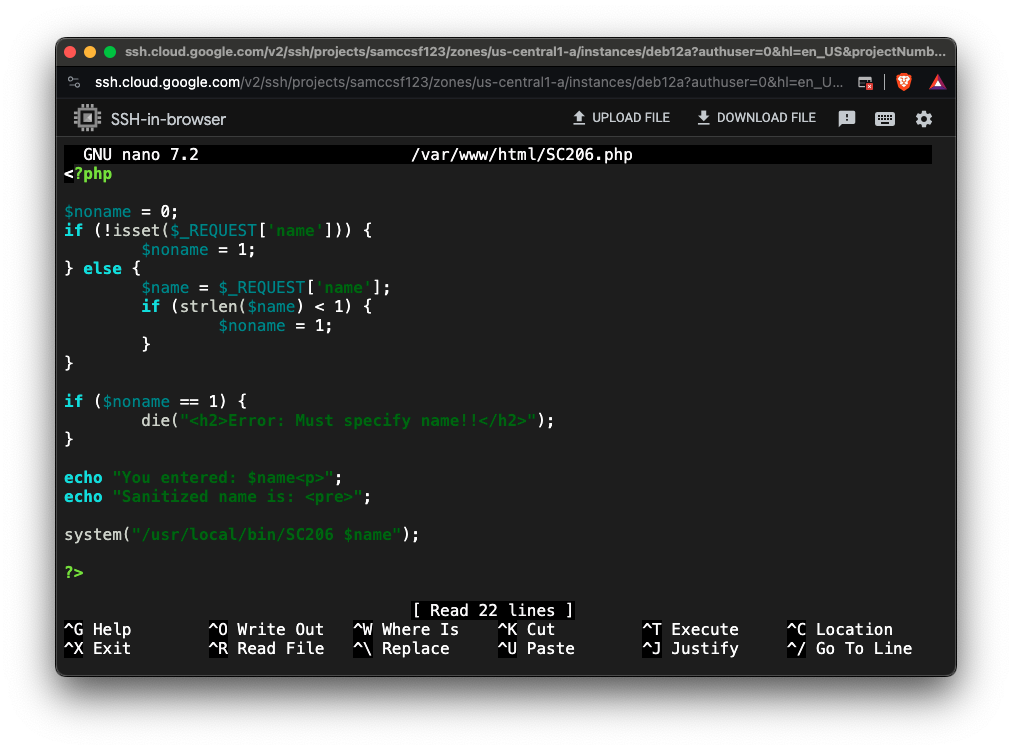This screenshot has width=1012, height=750.
Task: Click the ^X Exit shortcut label
Action: tap(97, 648)
